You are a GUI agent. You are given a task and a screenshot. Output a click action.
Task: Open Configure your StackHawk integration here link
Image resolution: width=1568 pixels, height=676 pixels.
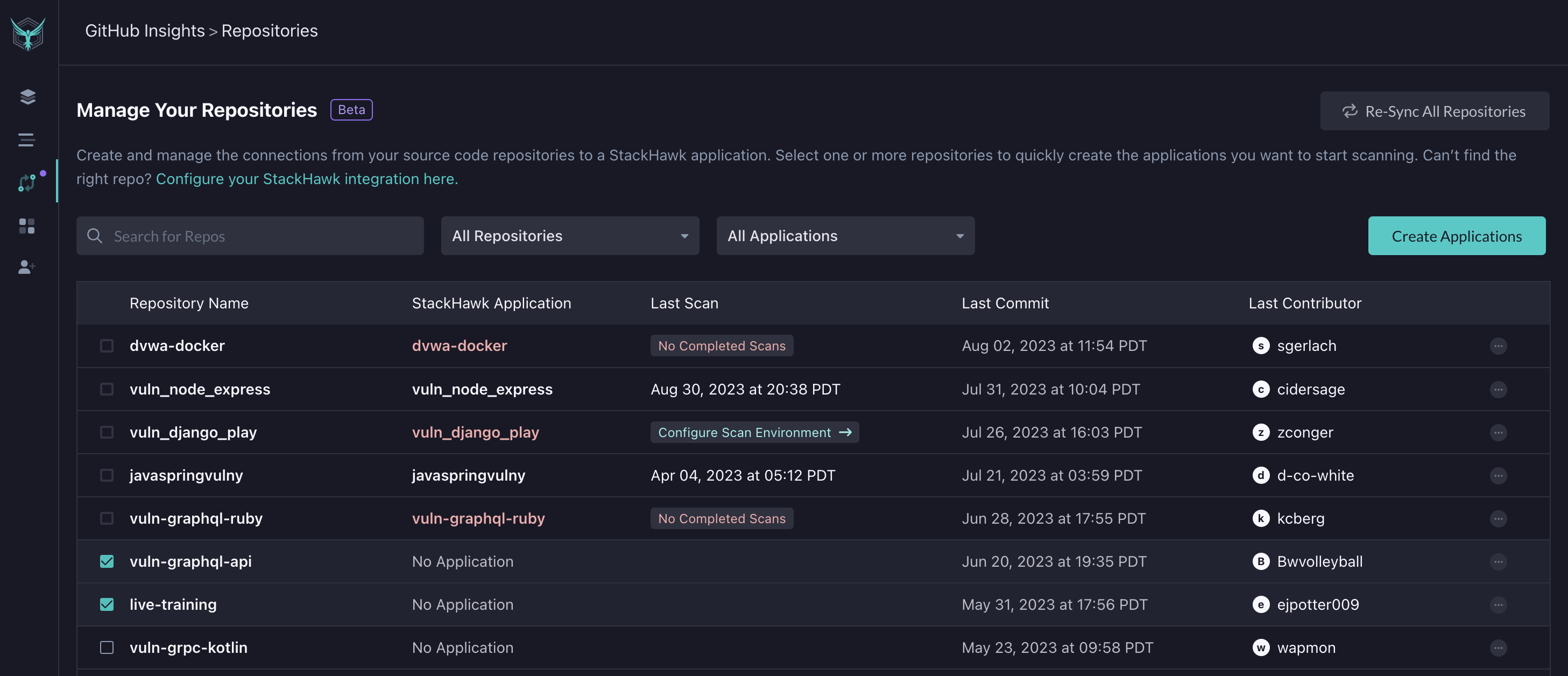[307, 179]
